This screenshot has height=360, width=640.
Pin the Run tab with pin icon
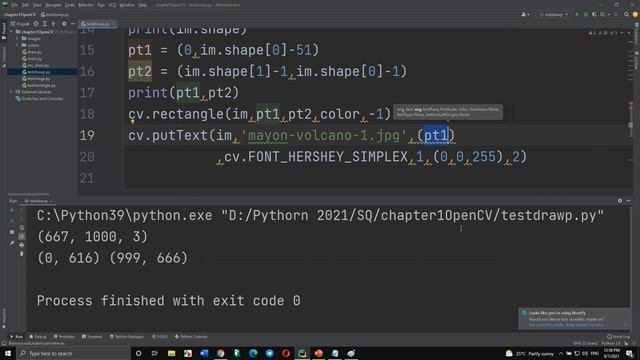pyautogui.click(x=12, y=243)
